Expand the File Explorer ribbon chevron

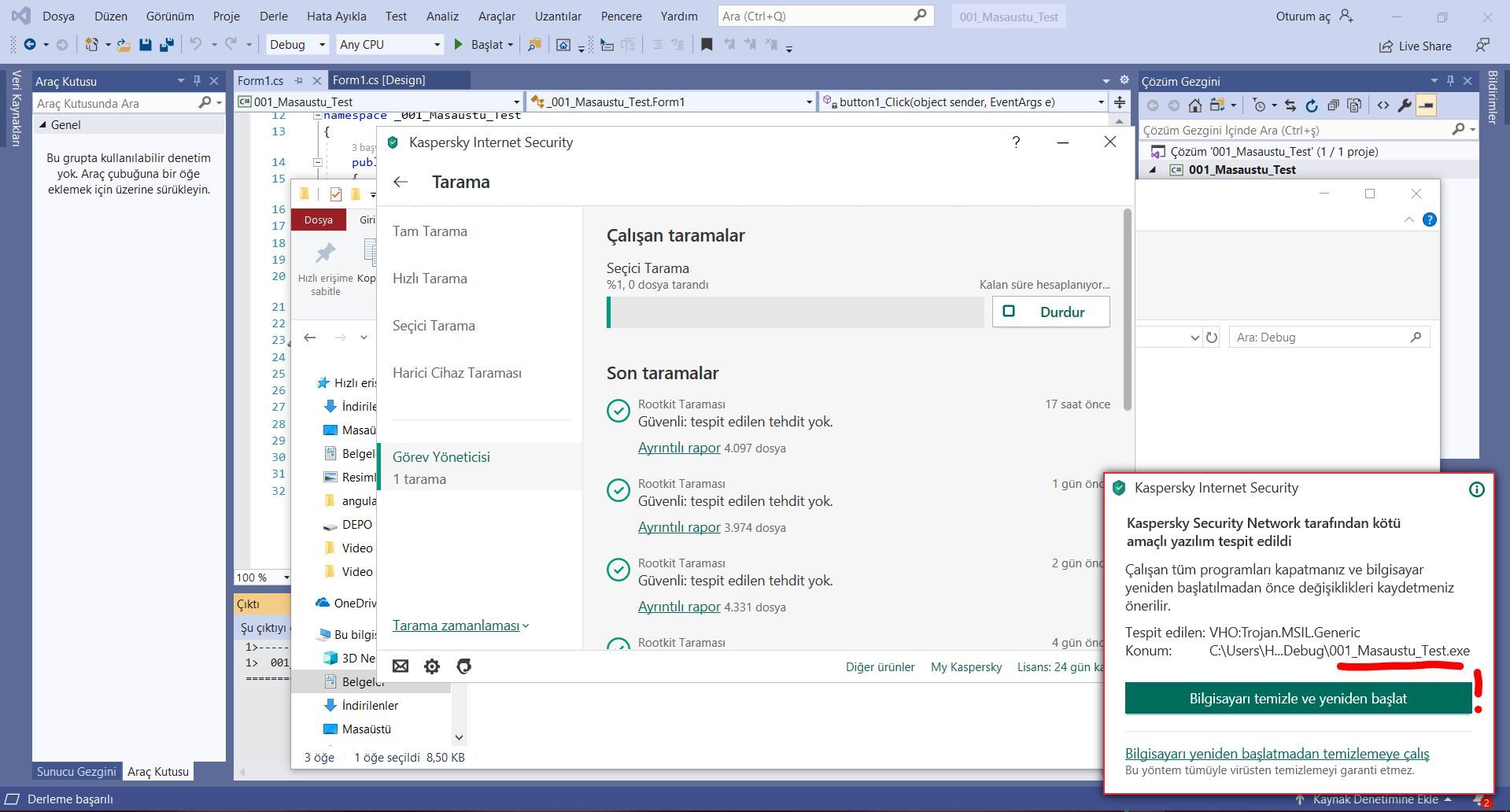[1408, 220]
